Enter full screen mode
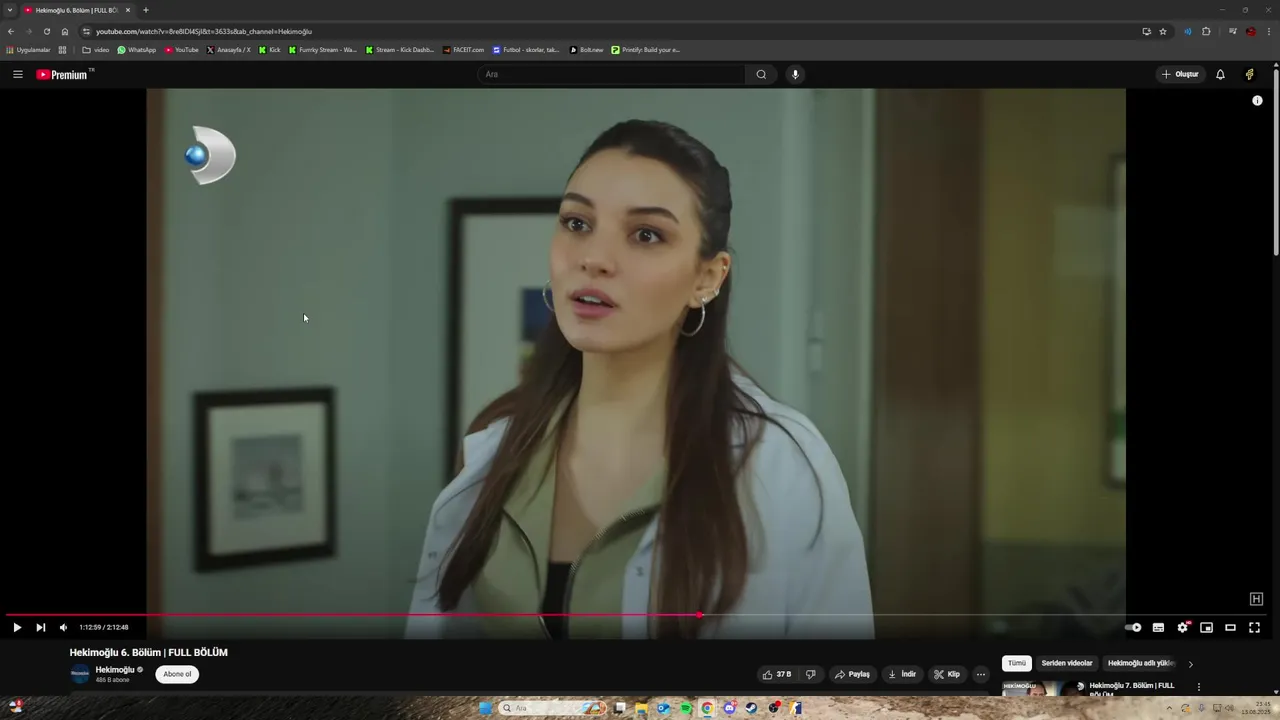 (1254, 627)
